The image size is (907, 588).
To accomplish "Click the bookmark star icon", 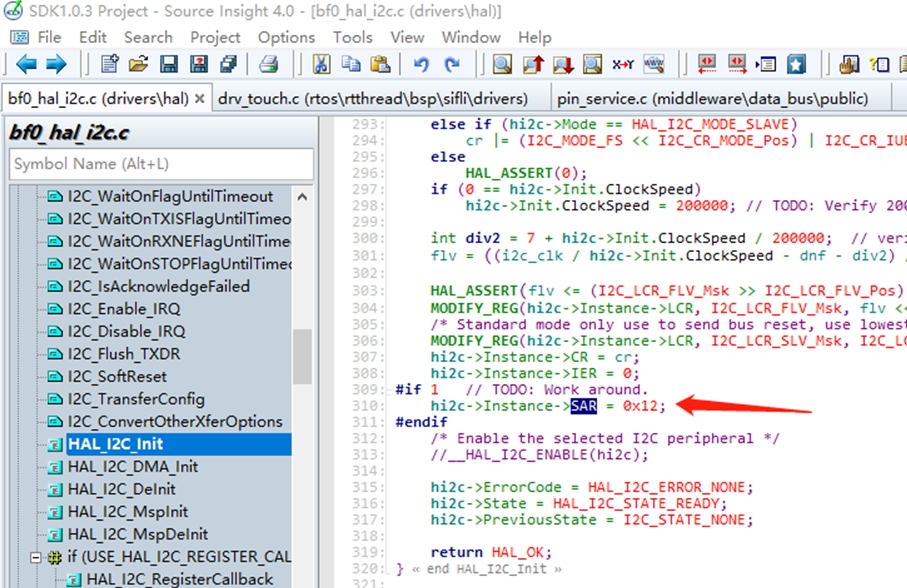I will [796, 64].
